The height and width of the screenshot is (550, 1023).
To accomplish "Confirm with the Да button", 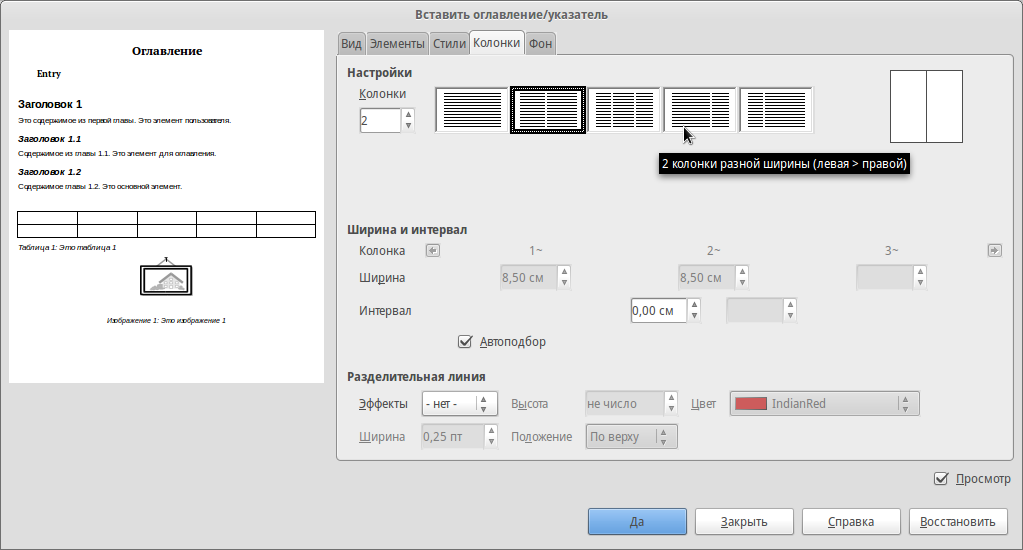I will coord(637,522).
